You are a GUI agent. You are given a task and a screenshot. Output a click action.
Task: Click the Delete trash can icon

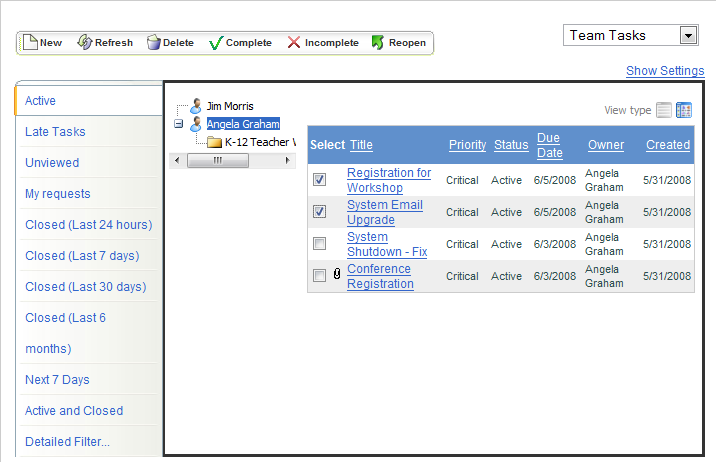[153, 42]
